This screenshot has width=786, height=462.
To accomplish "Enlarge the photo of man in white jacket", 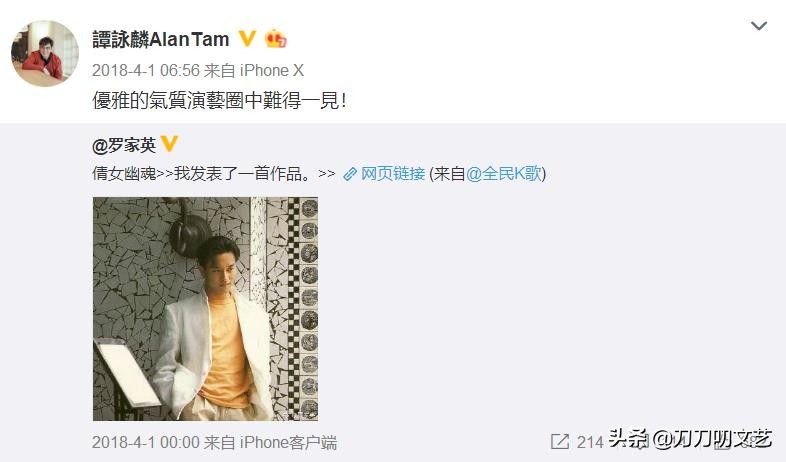I will coord(206,309).
